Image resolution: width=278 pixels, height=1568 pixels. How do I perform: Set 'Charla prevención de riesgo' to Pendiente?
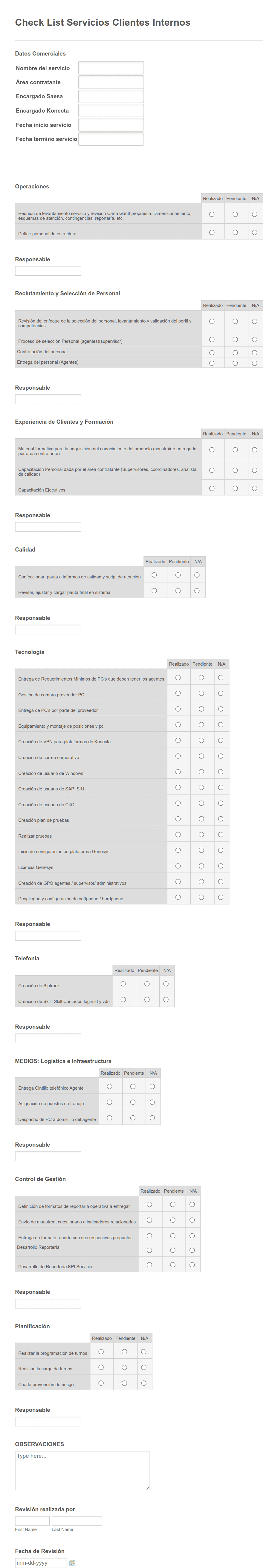coord(124,1383)
